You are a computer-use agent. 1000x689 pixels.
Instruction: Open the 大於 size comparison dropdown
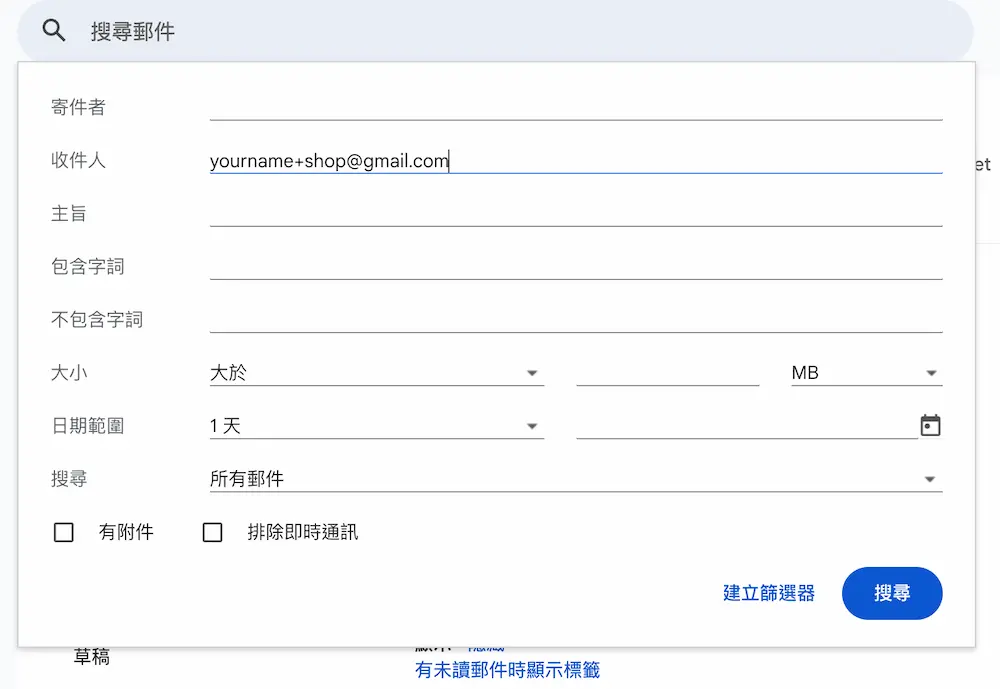375,371
